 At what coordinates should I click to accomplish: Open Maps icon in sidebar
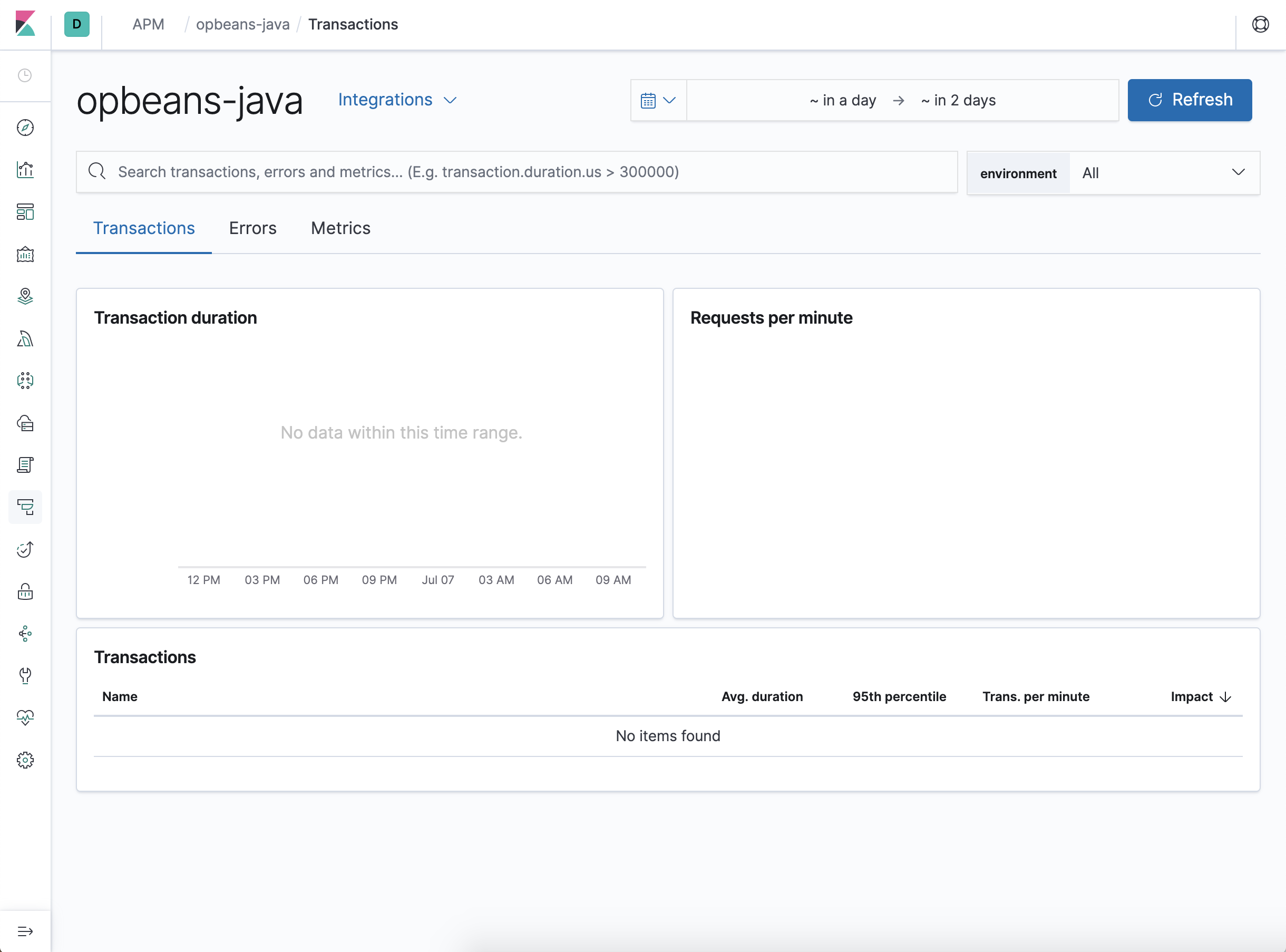(25, 296)
